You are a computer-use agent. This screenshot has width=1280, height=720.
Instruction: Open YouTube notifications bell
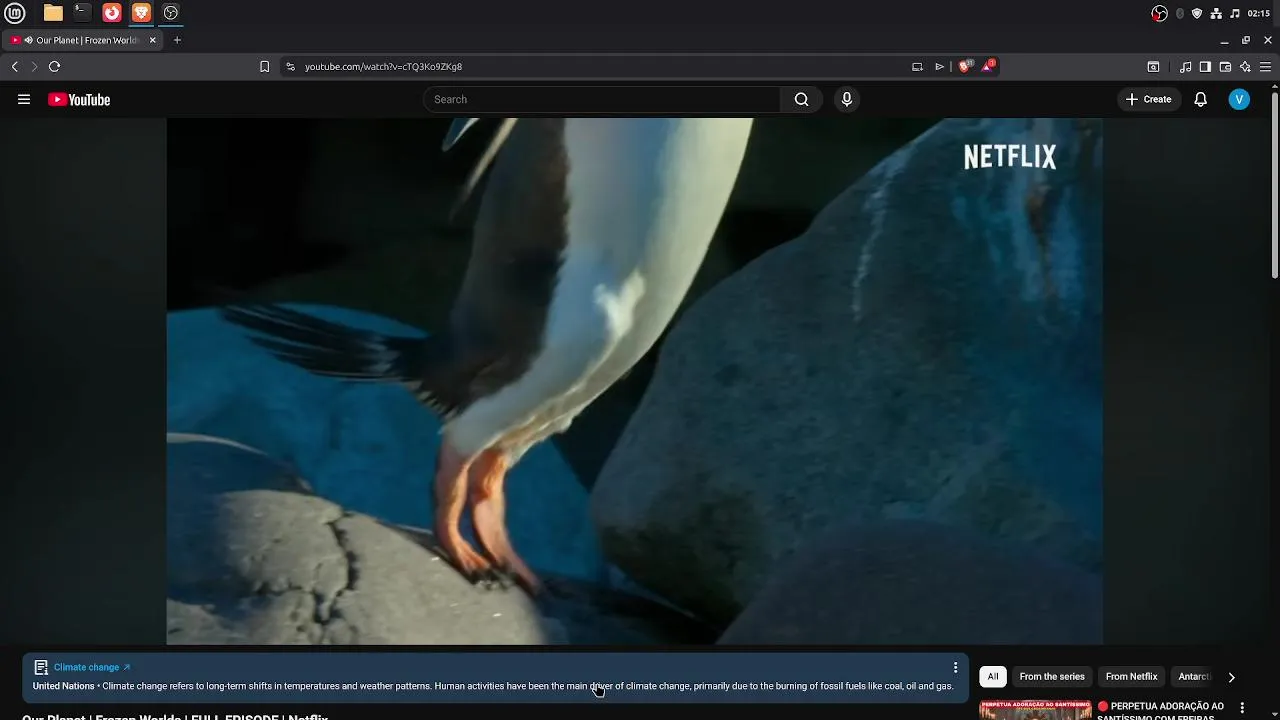(x=1201, y=99)
